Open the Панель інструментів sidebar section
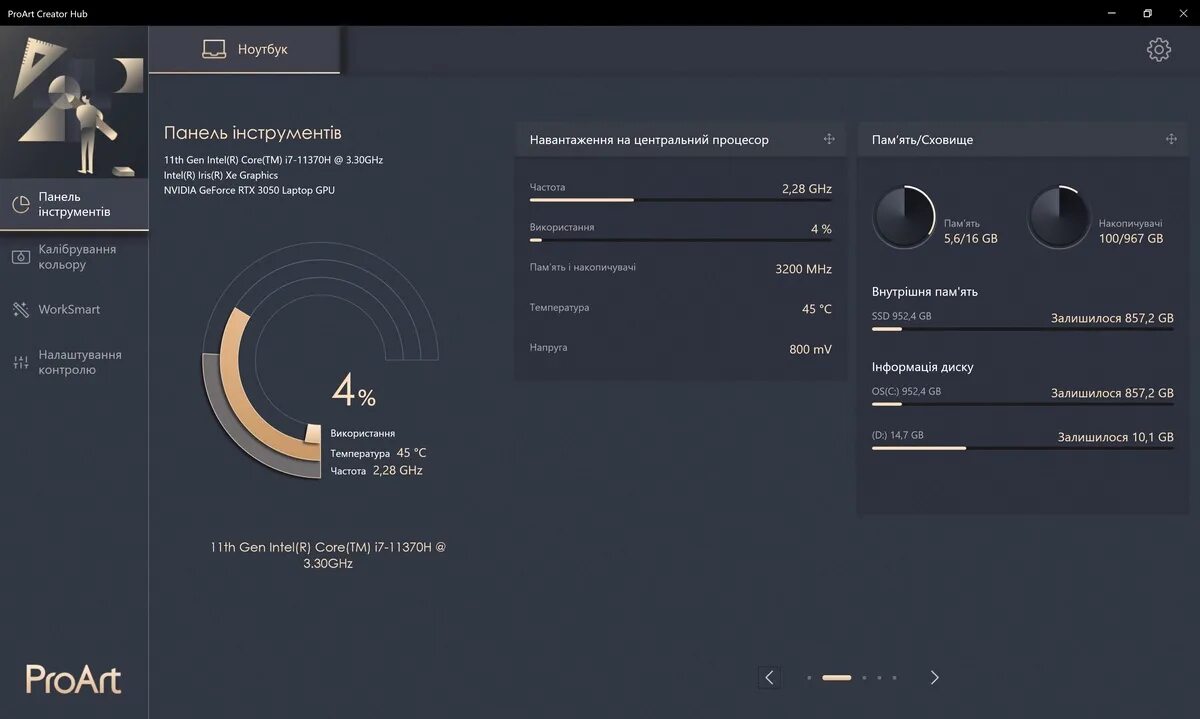This screenshot has width=1200, height=719. [75, 204]
